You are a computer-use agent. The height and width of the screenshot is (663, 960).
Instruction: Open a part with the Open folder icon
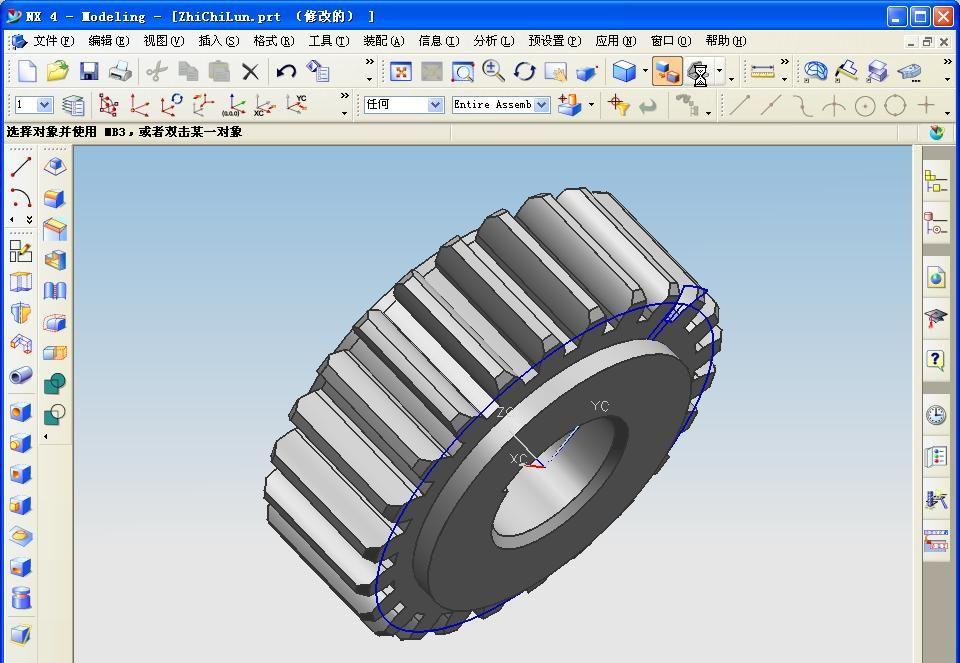tap(58, 71)
